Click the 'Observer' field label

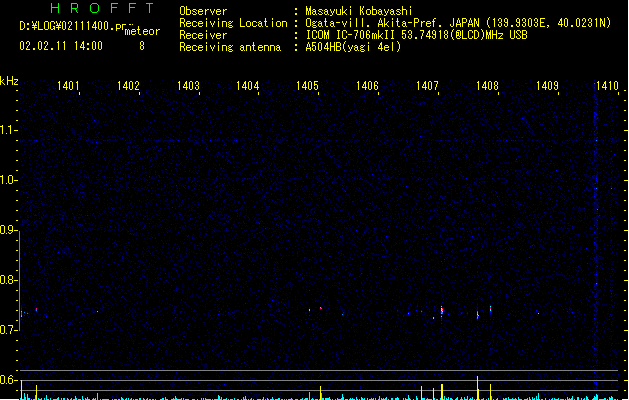point(203,11)
